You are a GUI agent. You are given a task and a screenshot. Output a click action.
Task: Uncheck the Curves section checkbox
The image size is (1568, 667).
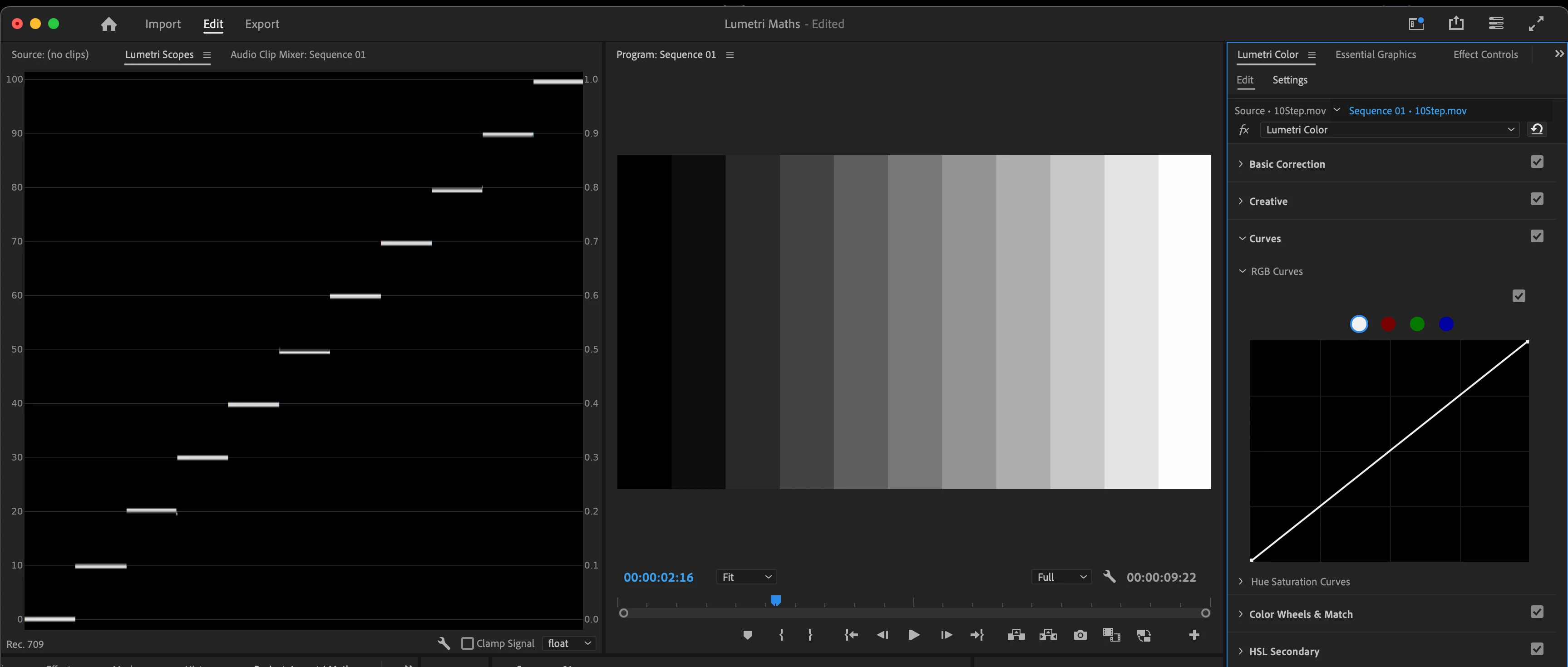coord(1536,236)
